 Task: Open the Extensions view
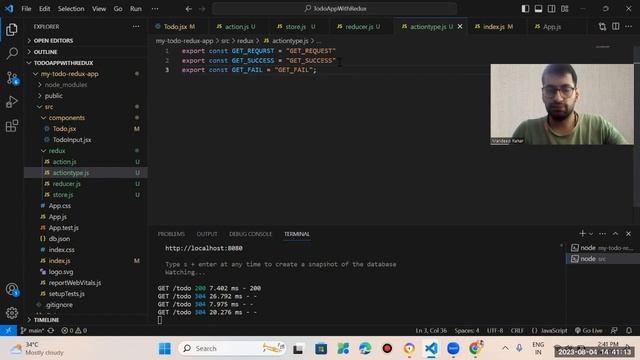tap(12, 126)
